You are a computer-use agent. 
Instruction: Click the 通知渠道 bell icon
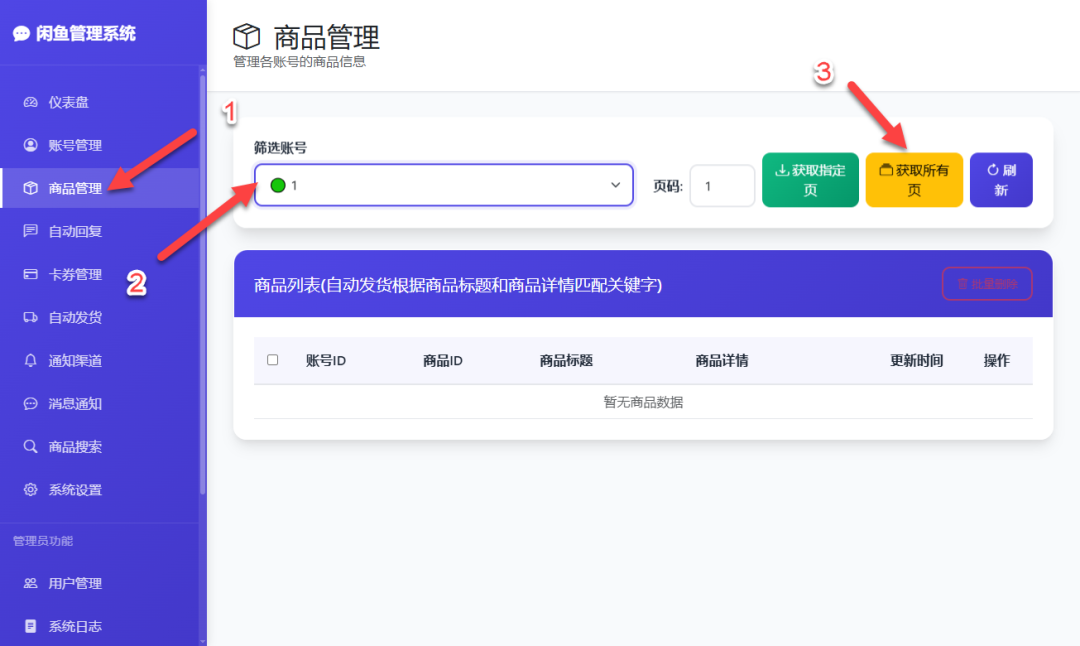click(30, 361)
